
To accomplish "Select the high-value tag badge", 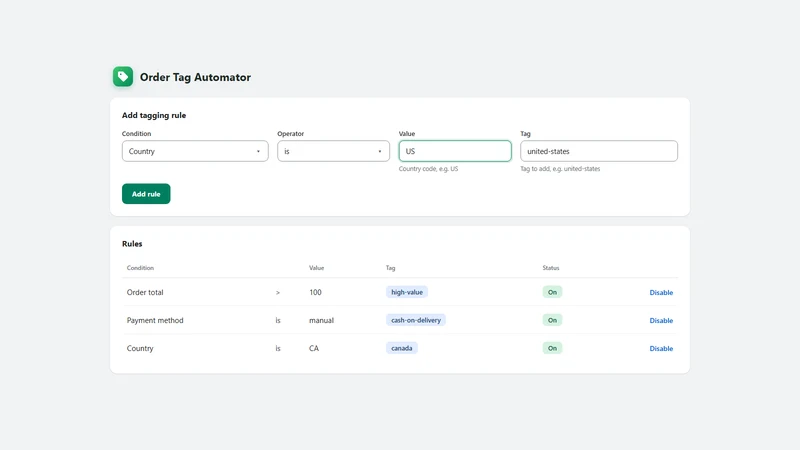I will click(x=407, y=292).
